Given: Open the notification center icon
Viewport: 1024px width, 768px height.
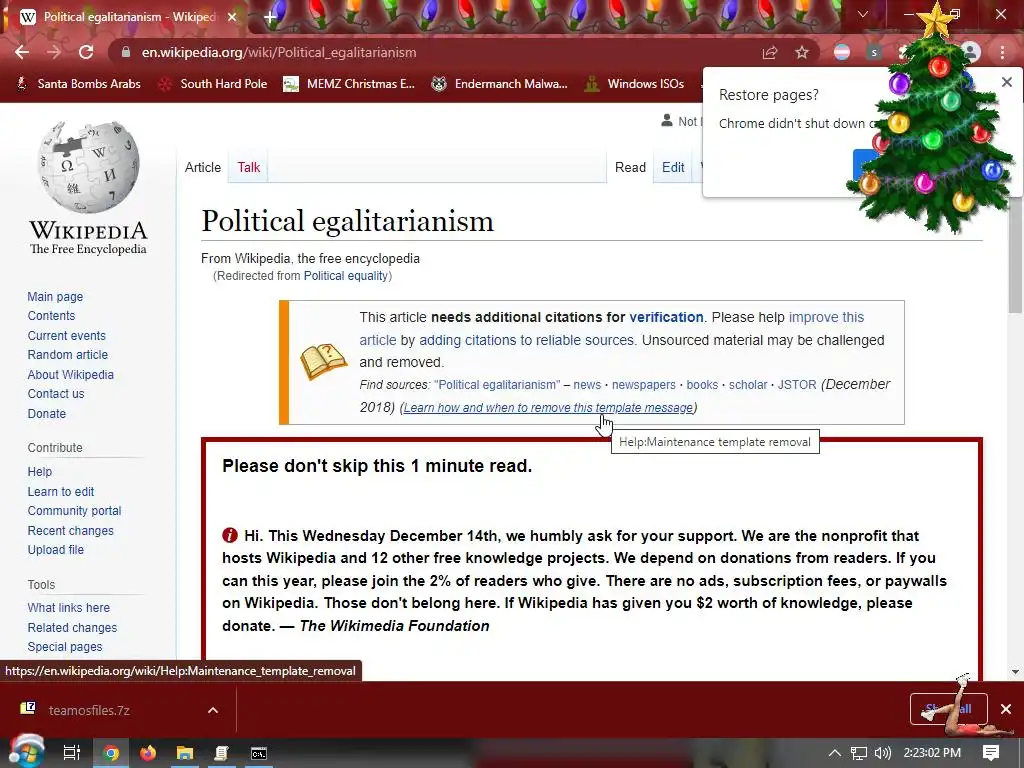Looking at the screenshot, I should [991, 753].
